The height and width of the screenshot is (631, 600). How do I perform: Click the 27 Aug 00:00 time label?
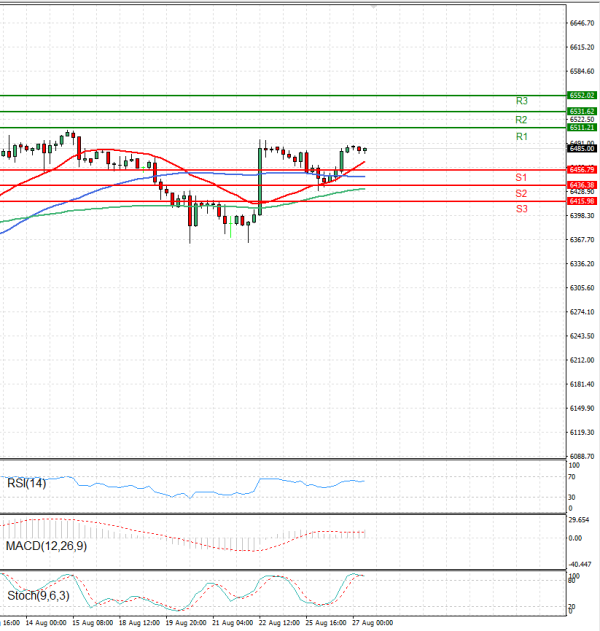click(x=373, y=623)
